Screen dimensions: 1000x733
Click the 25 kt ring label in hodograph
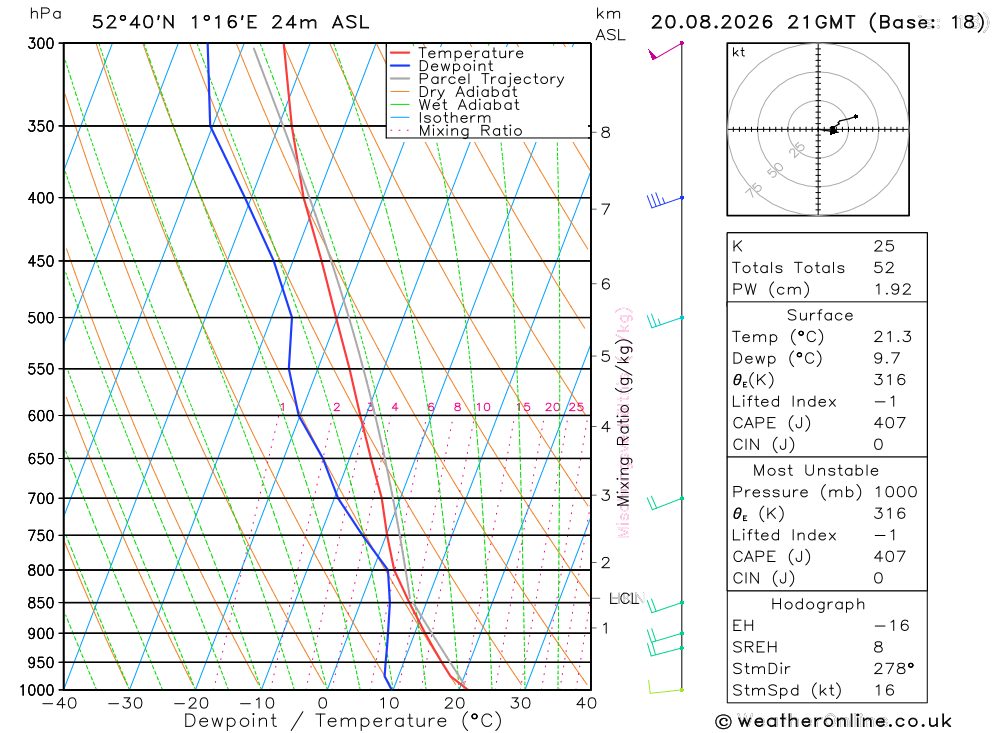(797, 151)
